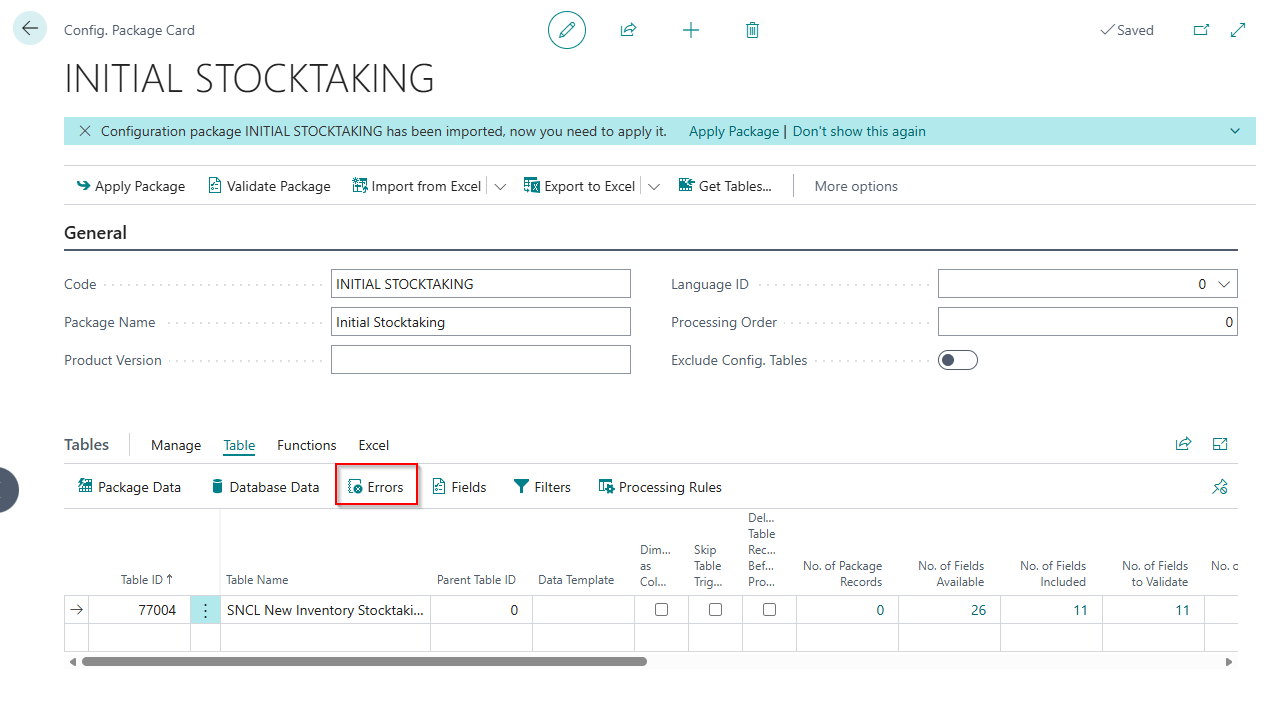This screenshot has width=1272, height=702.
Task: Check Delete Table Records Before Processing checkbox
Action: [769, 609]
